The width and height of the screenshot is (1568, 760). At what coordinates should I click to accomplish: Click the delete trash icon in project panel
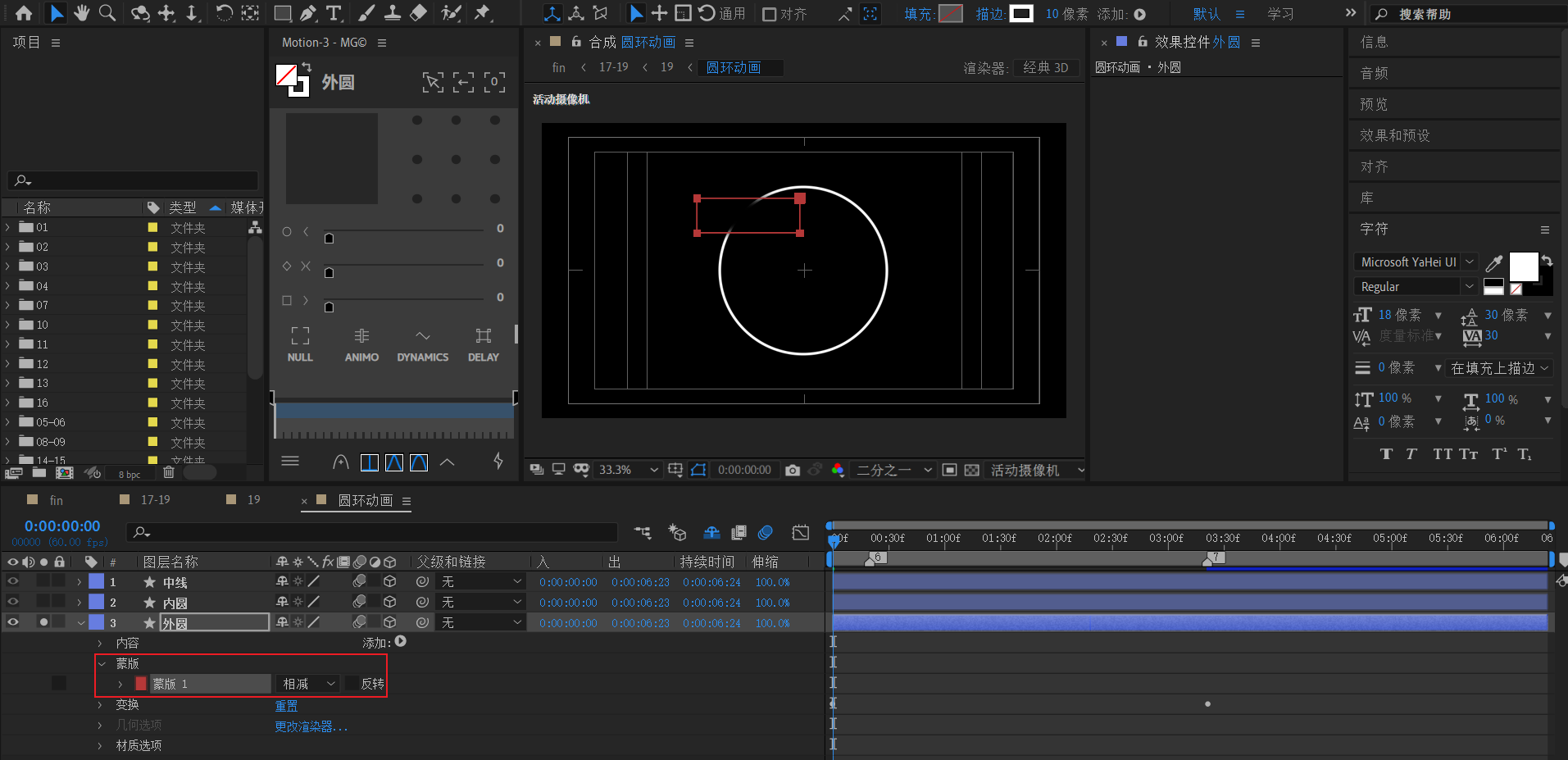(168, 472)
